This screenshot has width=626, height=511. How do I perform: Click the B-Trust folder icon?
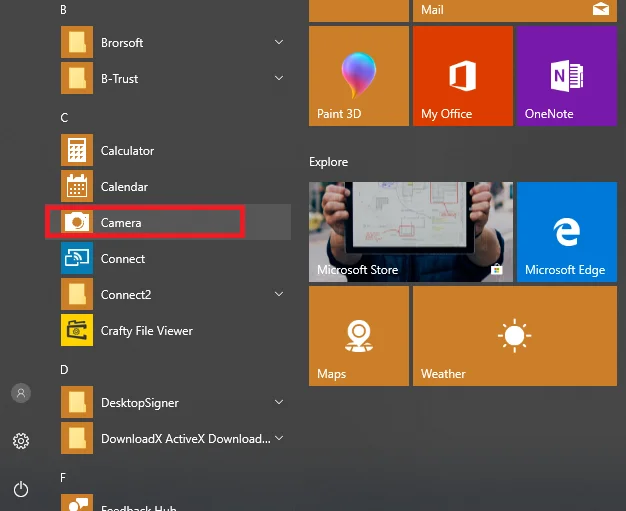(77, 78)
